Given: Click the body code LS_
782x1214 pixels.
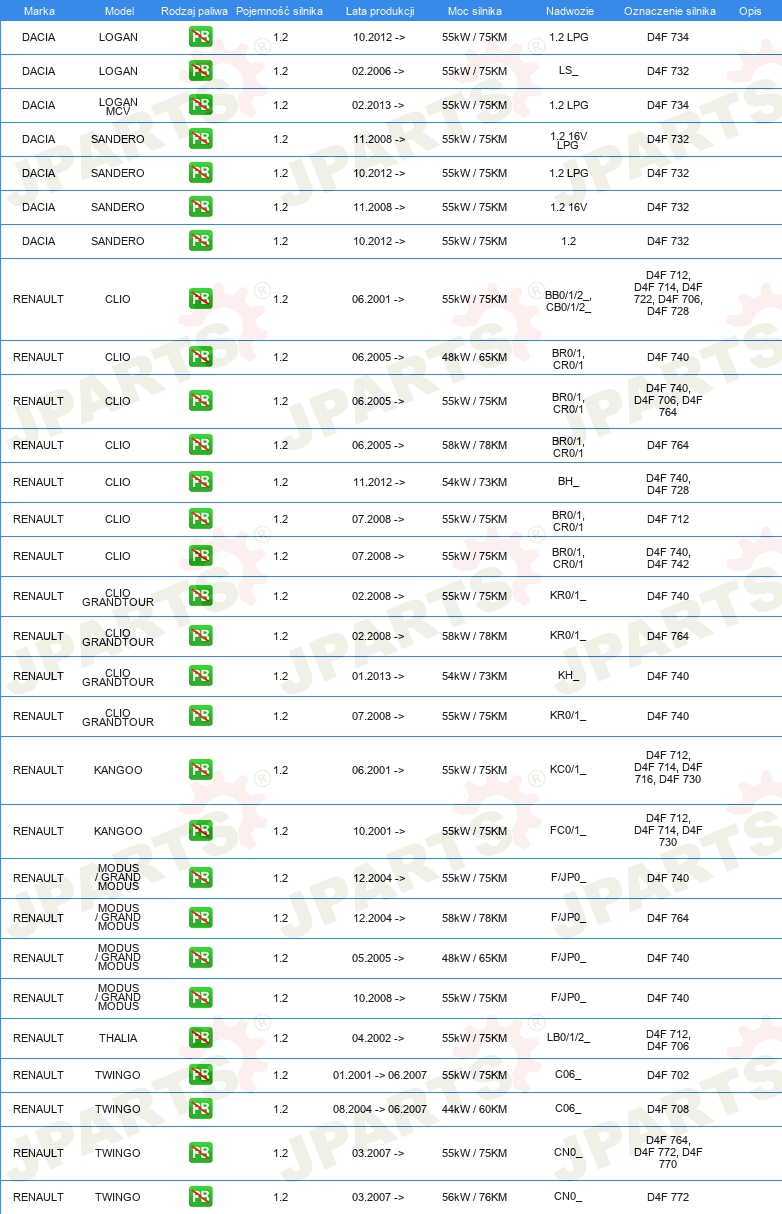Looking at the screenshot, I should (x=568, y=71).
